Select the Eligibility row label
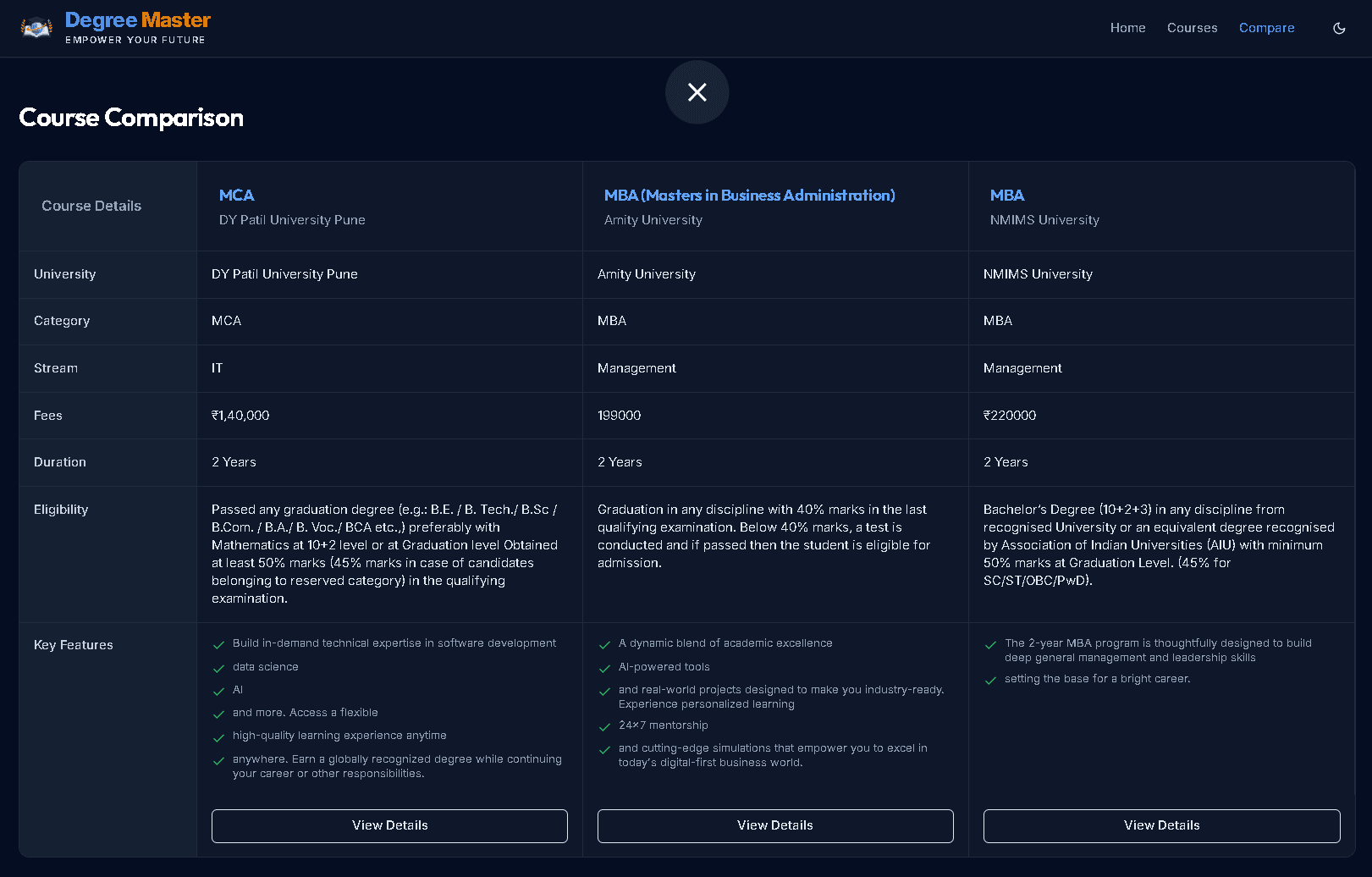 click(x=61, y=510)
